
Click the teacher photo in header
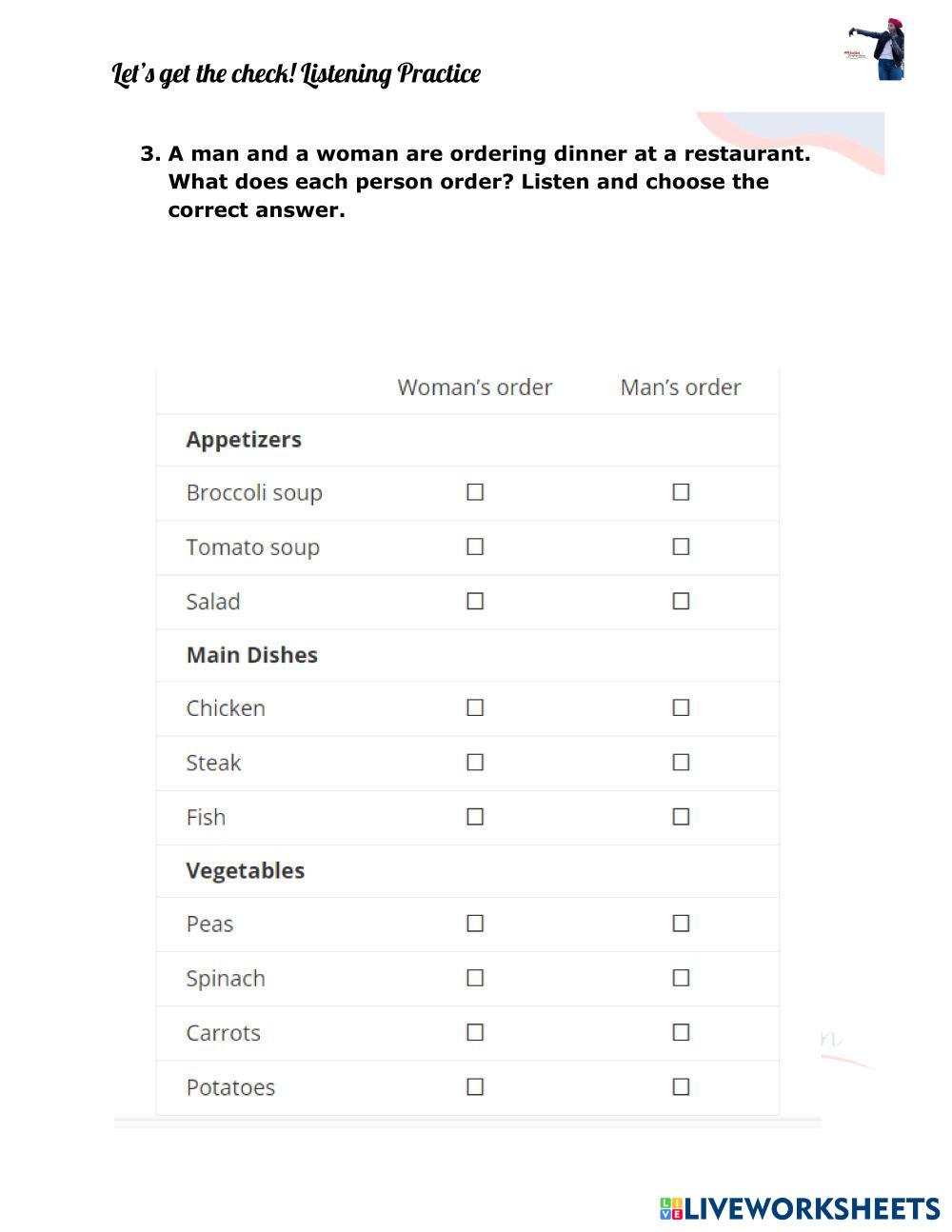pyautogui.click(x=878, y=50)
